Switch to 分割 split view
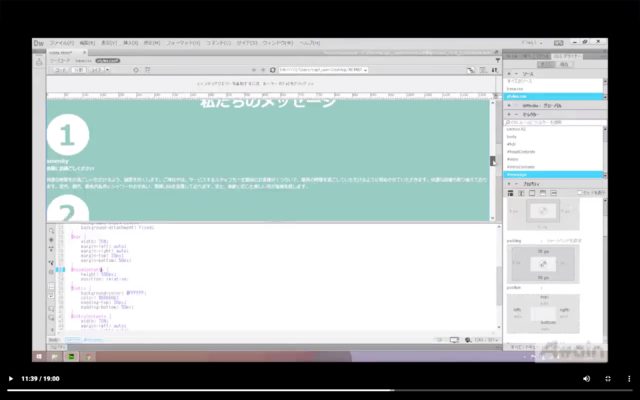640x400 pixels. tap(78, 70)
